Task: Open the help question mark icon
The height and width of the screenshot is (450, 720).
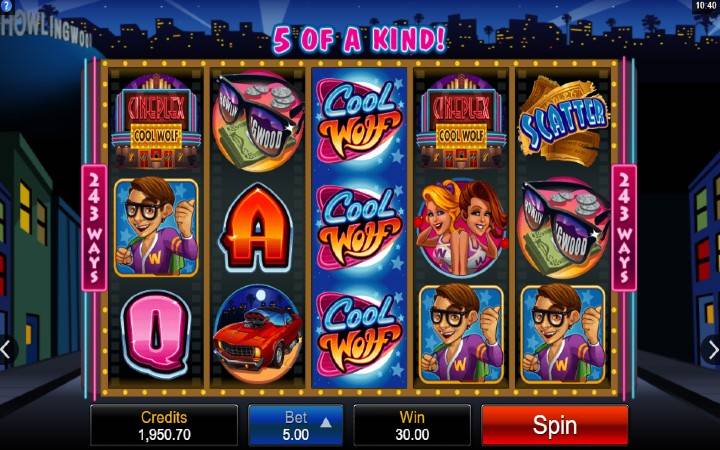Action: [x=6, y=6]
